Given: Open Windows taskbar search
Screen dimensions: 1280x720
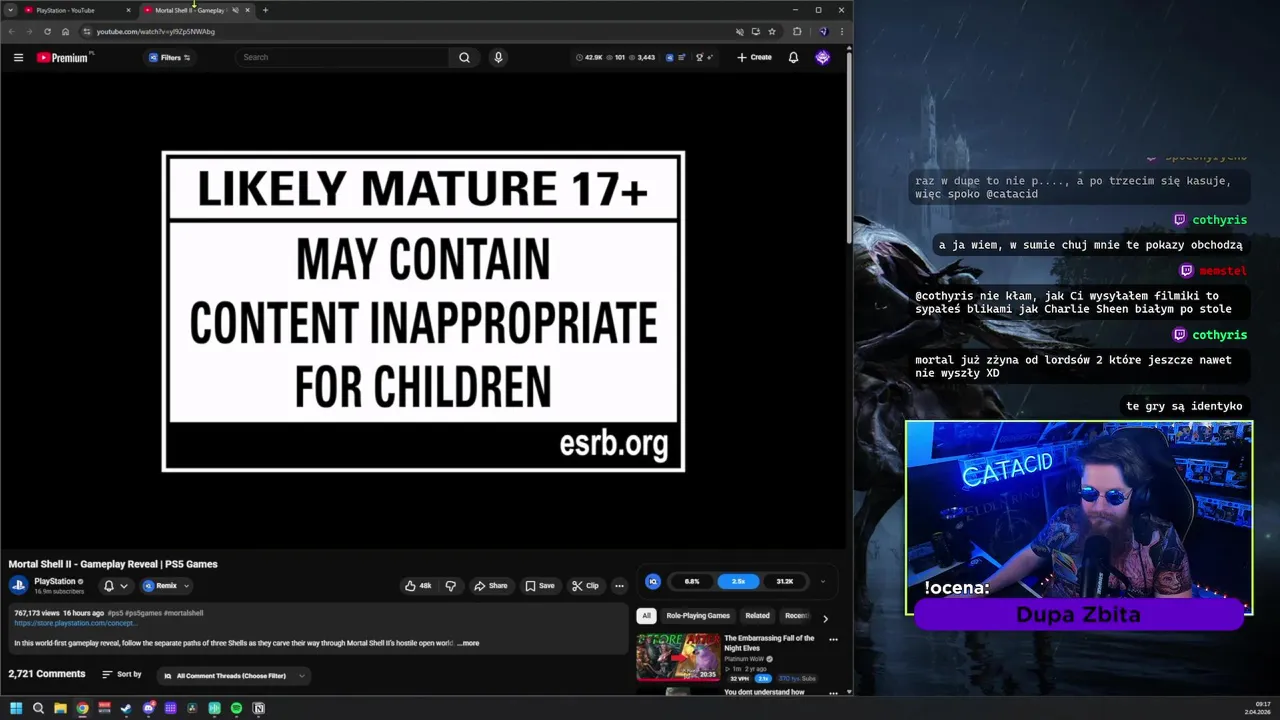Looking at the screenshot, I should tap(38, 708).
